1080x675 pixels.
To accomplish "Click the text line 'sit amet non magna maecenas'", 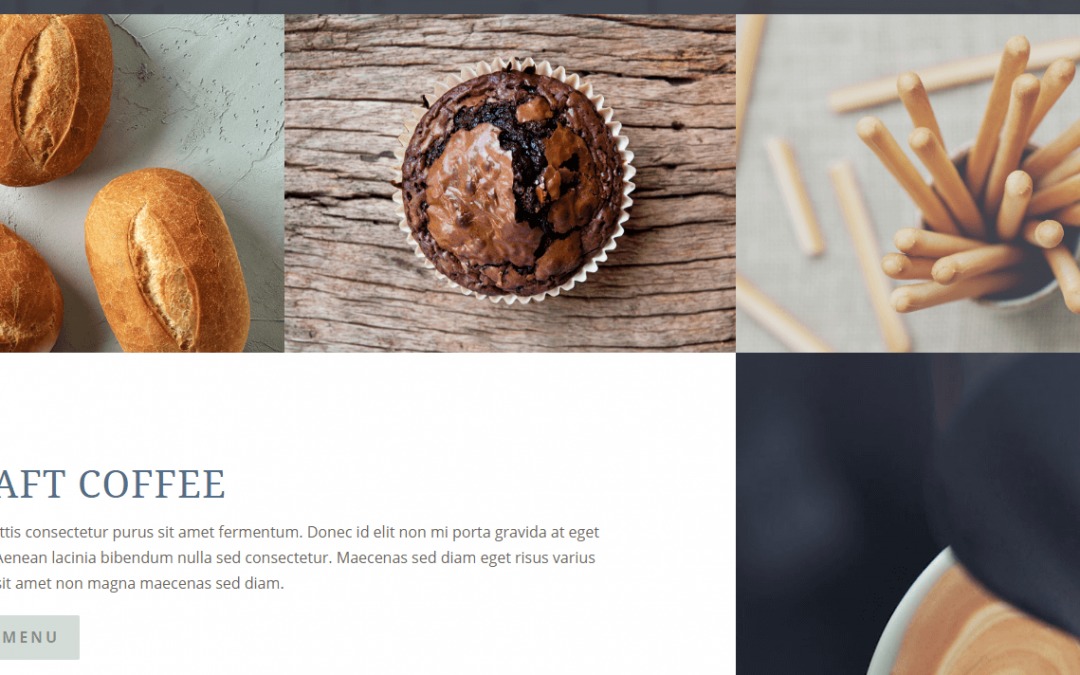I will pyautogui.click(x=142, y=583).
